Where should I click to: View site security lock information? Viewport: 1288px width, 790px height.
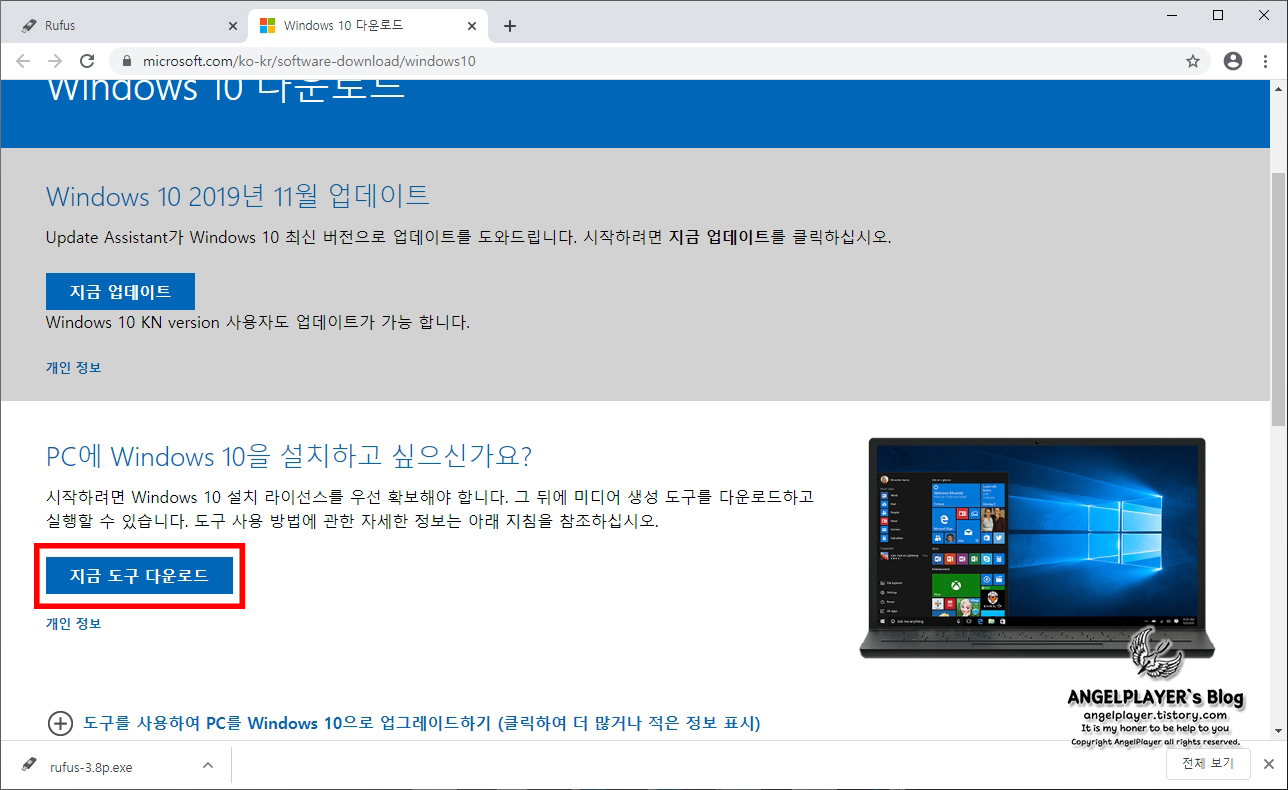[x=127, y=61]
